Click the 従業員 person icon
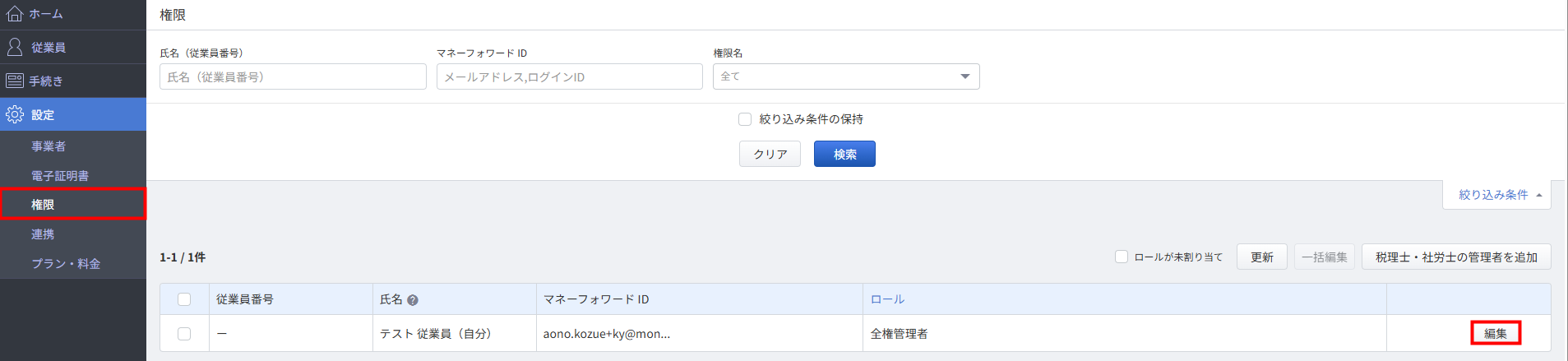The image size is (1568, 361). coord(15,47)
